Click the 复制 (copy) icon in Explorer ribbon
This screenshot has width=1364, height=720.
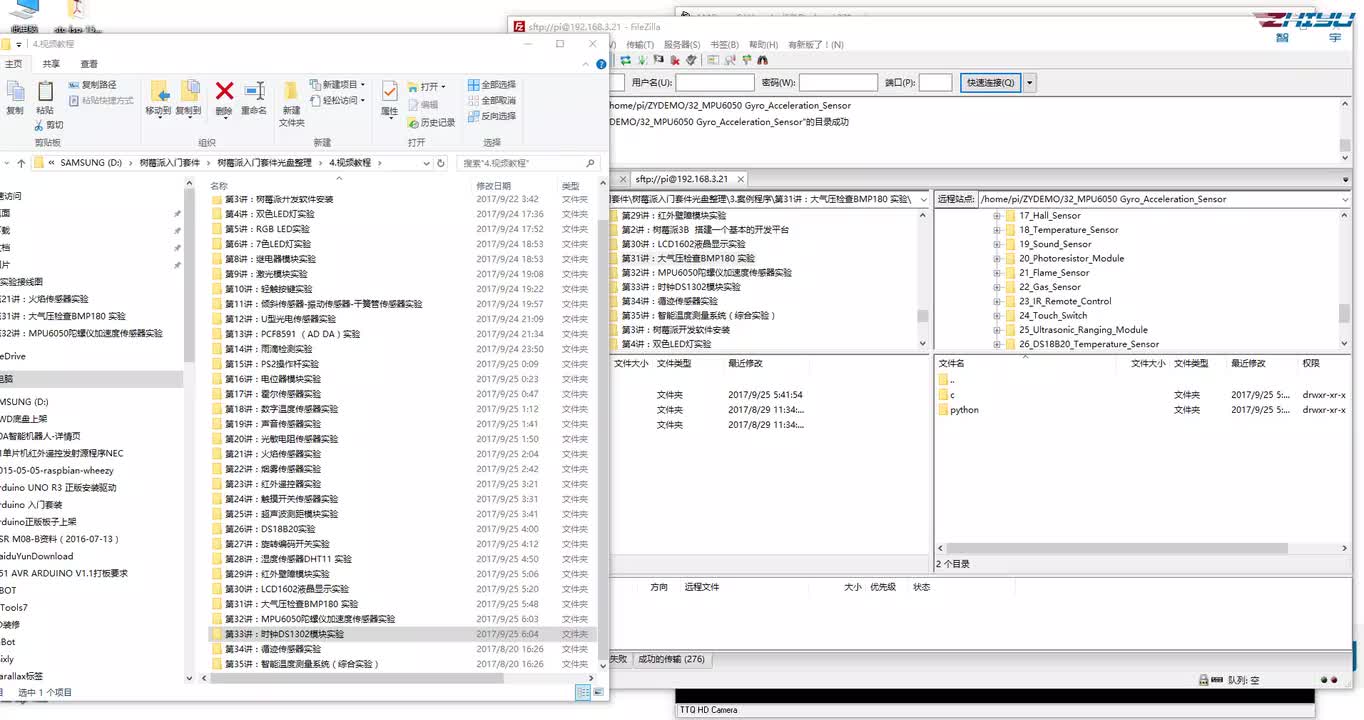point(14,92)
